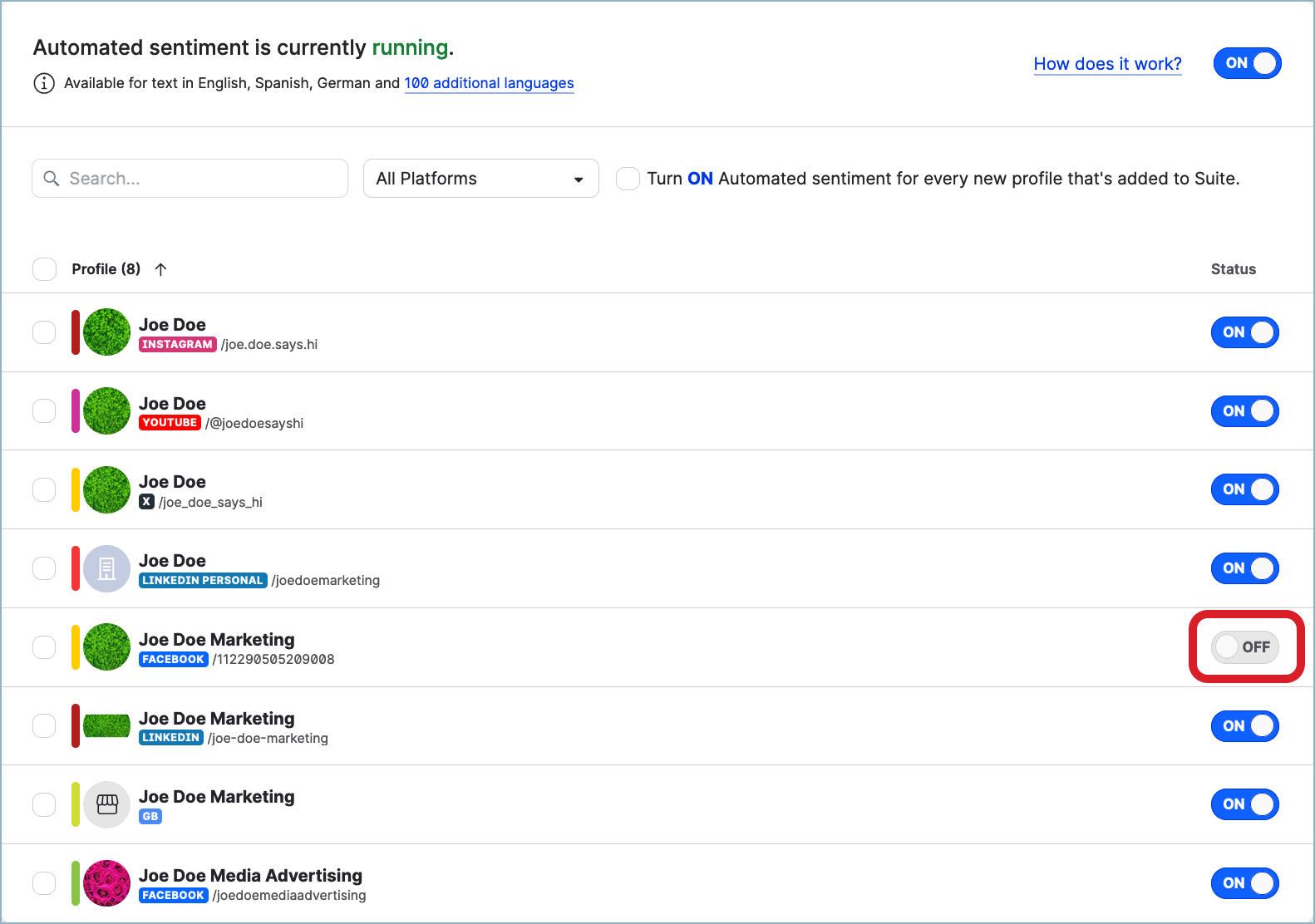Select the LinkedIn Personal row checkbox
The width and height of the screenshot is (1315, 924).
tap(44, 568)
